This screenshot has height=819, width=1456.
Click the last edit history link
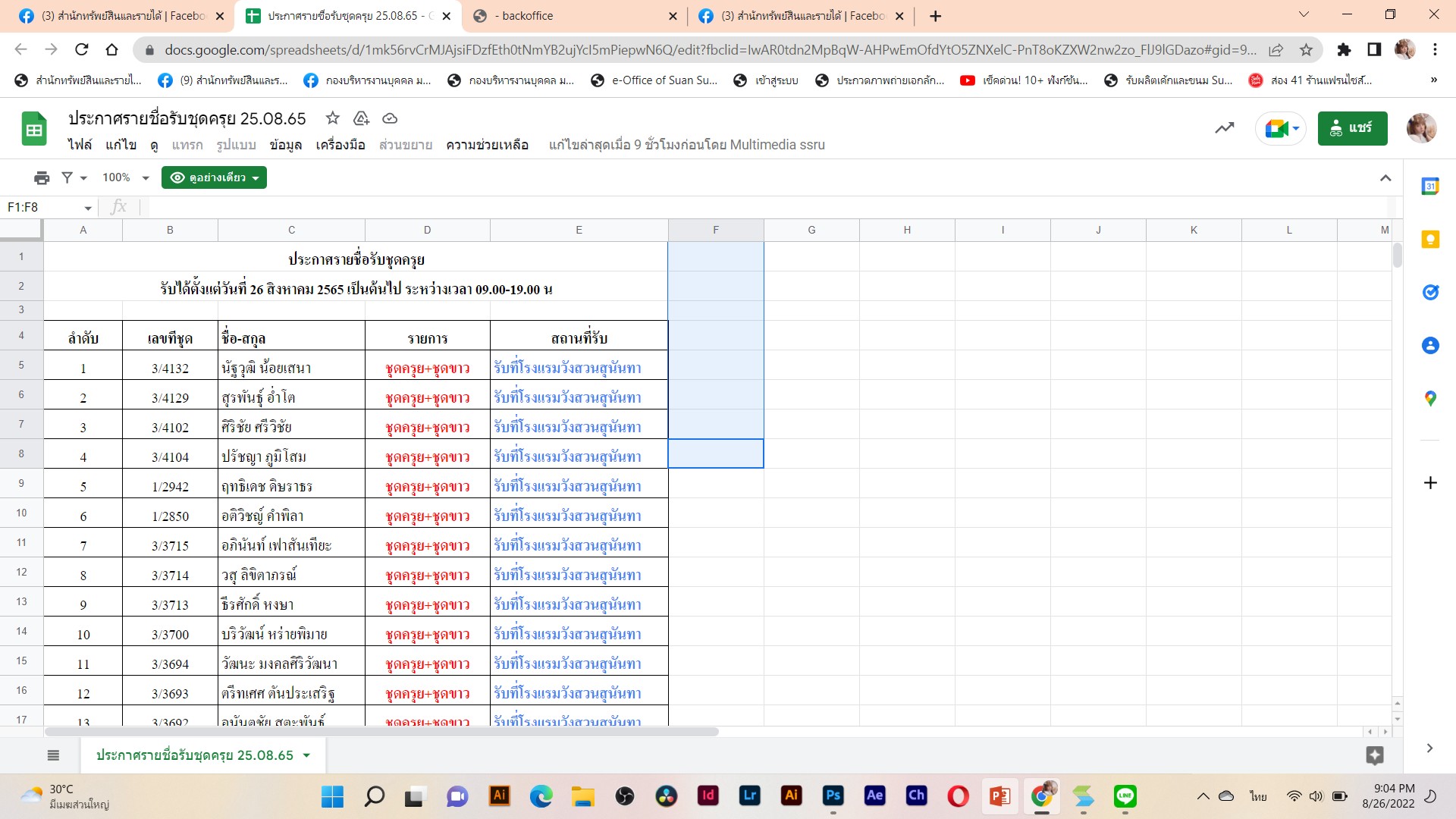coord(686,145)
